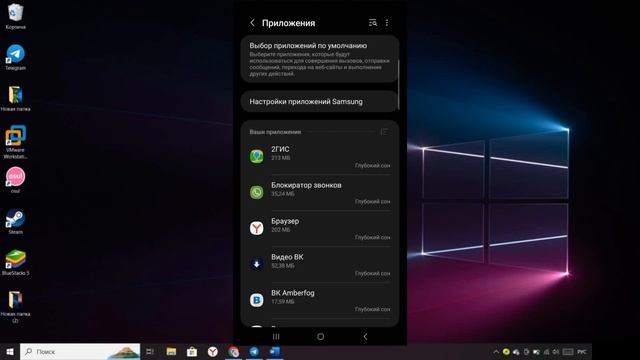Image resolution: width=640 pixels, height=360 pixels.
Task: Select the Видео ВК app icon
Action: [x=257, y=264]
